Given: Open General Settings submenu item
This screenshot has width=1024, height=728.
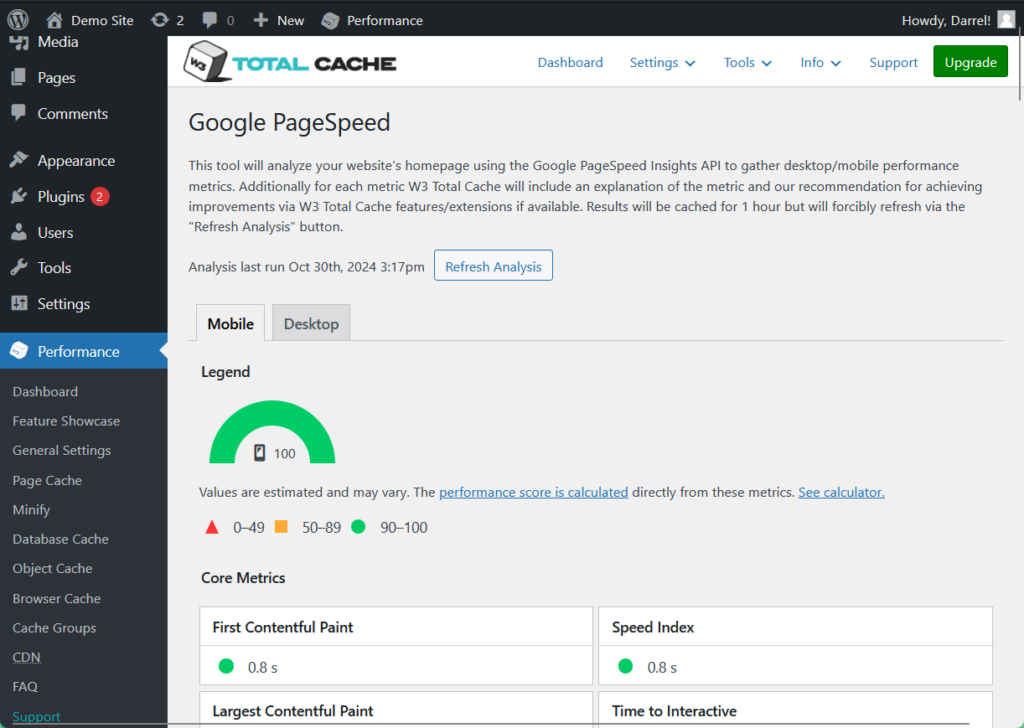Looking at the screenshot, I should coord(61,451).
